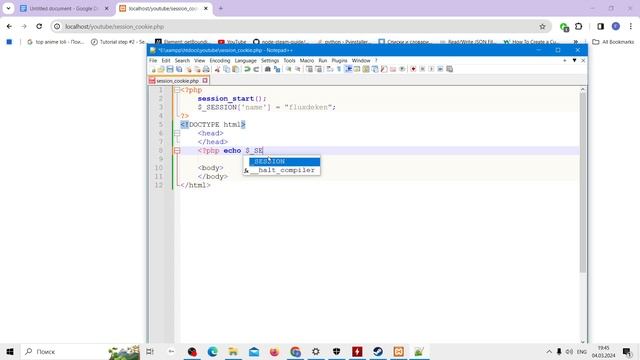The width and height of the screenshot is (640, 360).
Task: Click the Copy icon in Notepad++ toolbar
Action: point(227,69)
